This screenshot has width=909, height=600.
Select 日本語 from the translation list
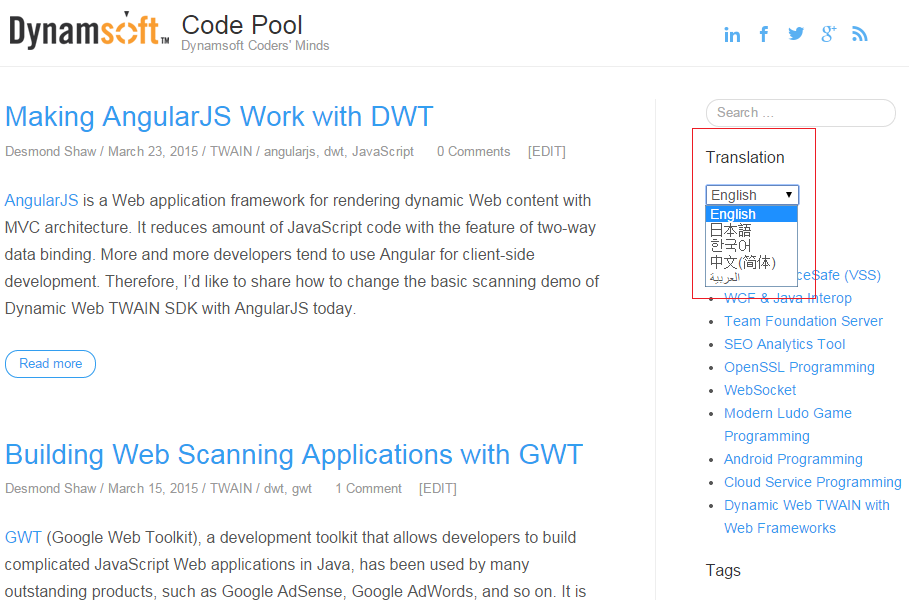pos(730,230)
